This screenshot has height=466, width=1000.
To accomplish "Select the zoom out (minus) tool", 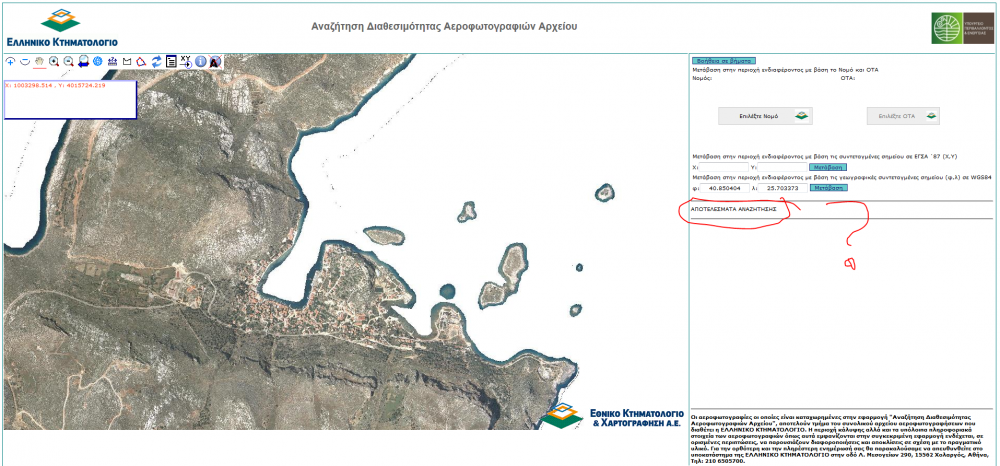I will [x=25, y=61].
